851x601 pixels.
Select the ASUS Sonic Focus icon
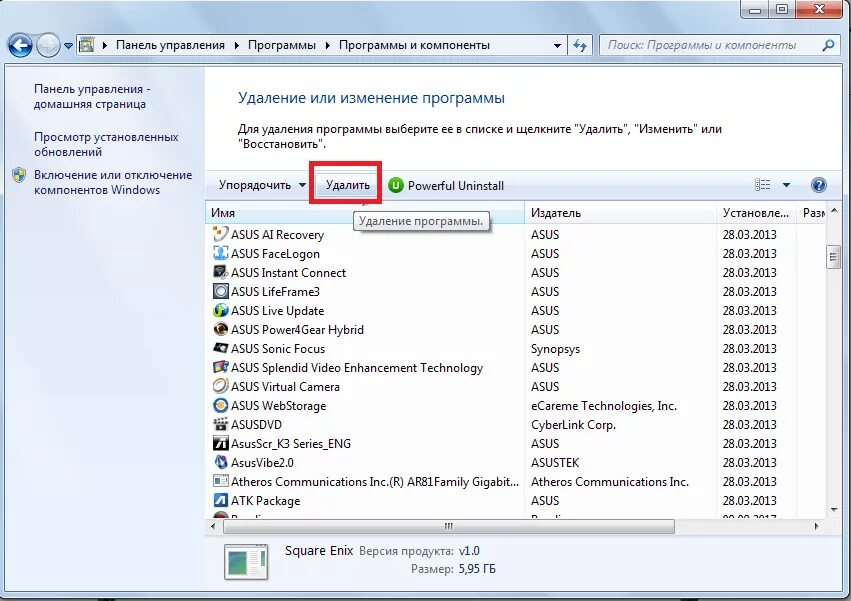[220, 348]
